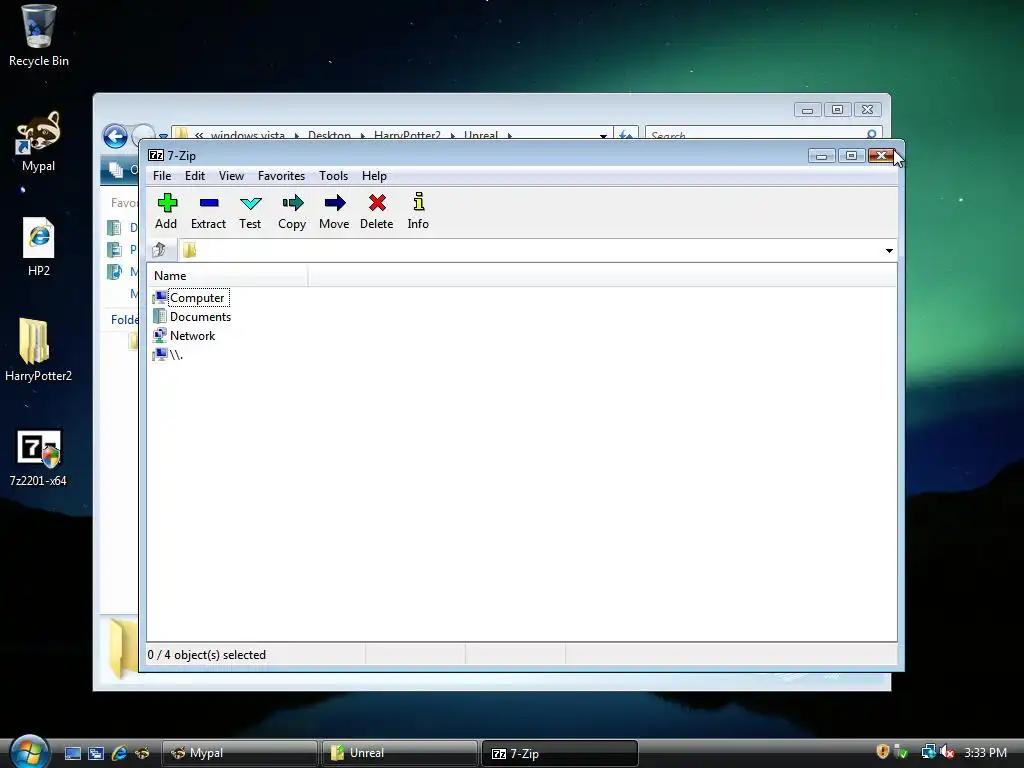Select the Move toolbar icon
Screen dimensions: 1024x768
334,211
